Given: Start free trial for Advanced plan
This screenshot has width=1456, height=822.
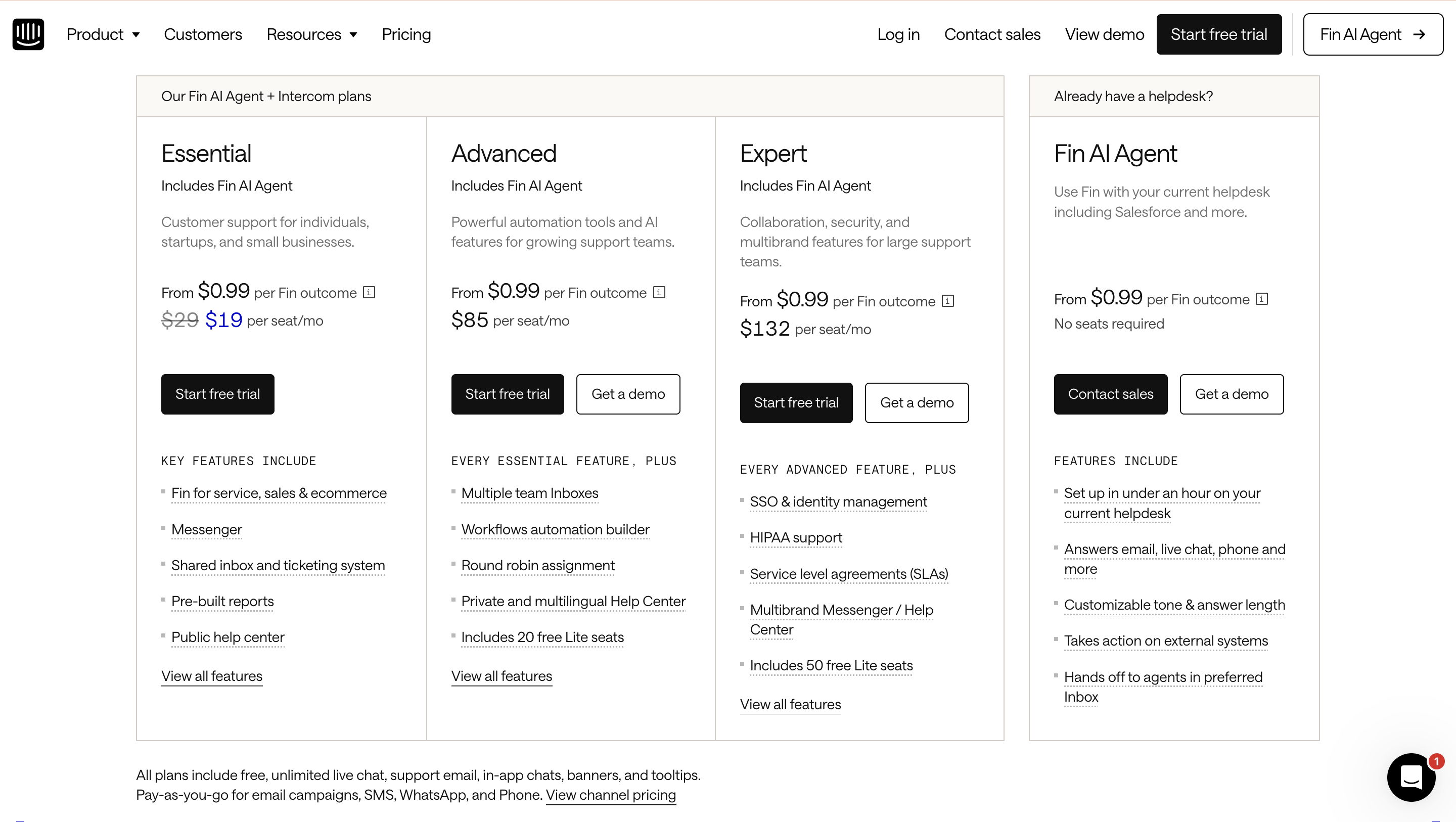Looking at the screenshot, I should pyautogui.click(x=508, y=394).
